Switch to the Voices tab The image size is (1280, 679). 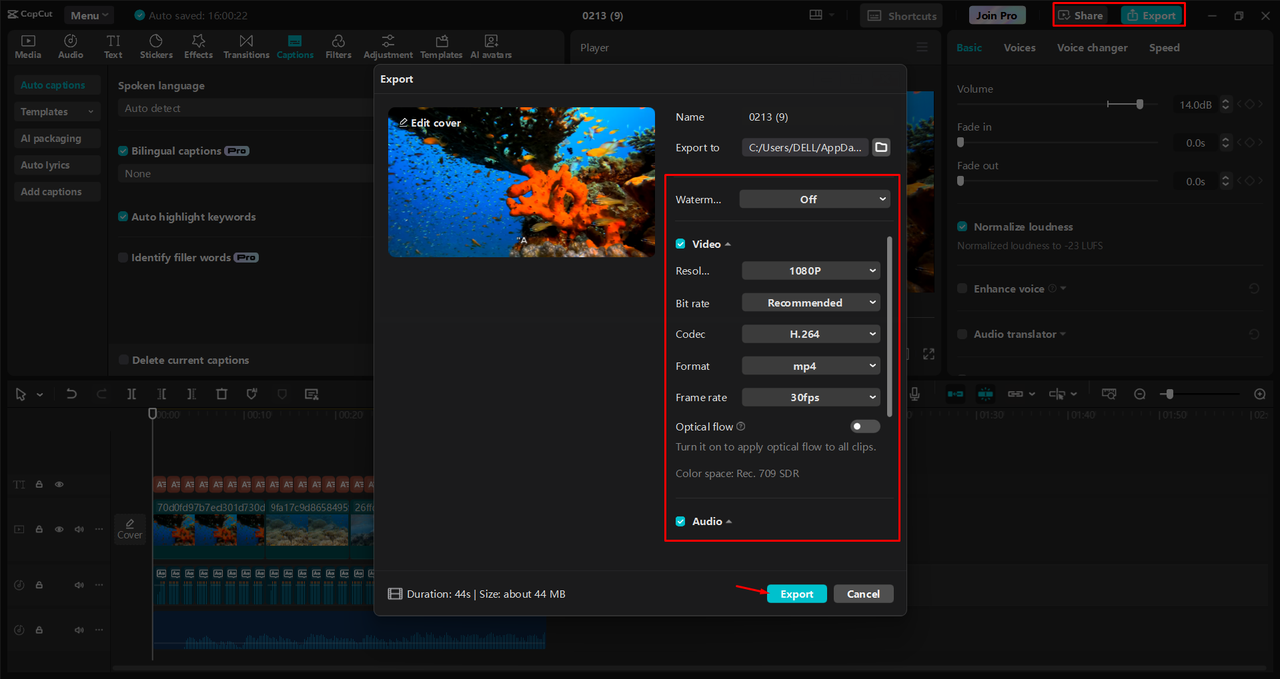[1019, 47]
